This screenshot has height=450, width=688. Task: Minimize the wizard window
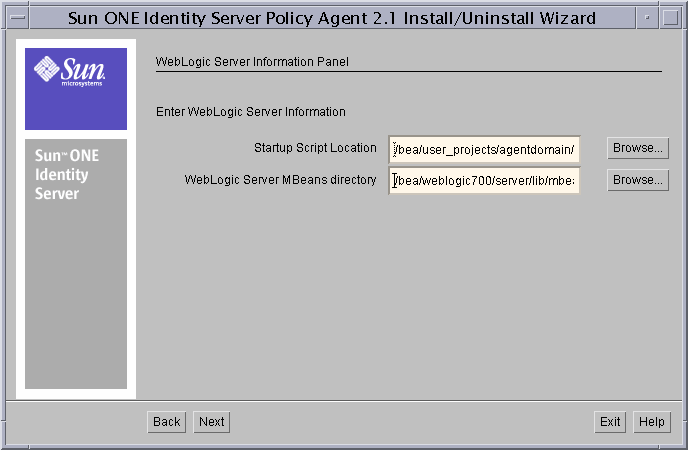[647, 18]
